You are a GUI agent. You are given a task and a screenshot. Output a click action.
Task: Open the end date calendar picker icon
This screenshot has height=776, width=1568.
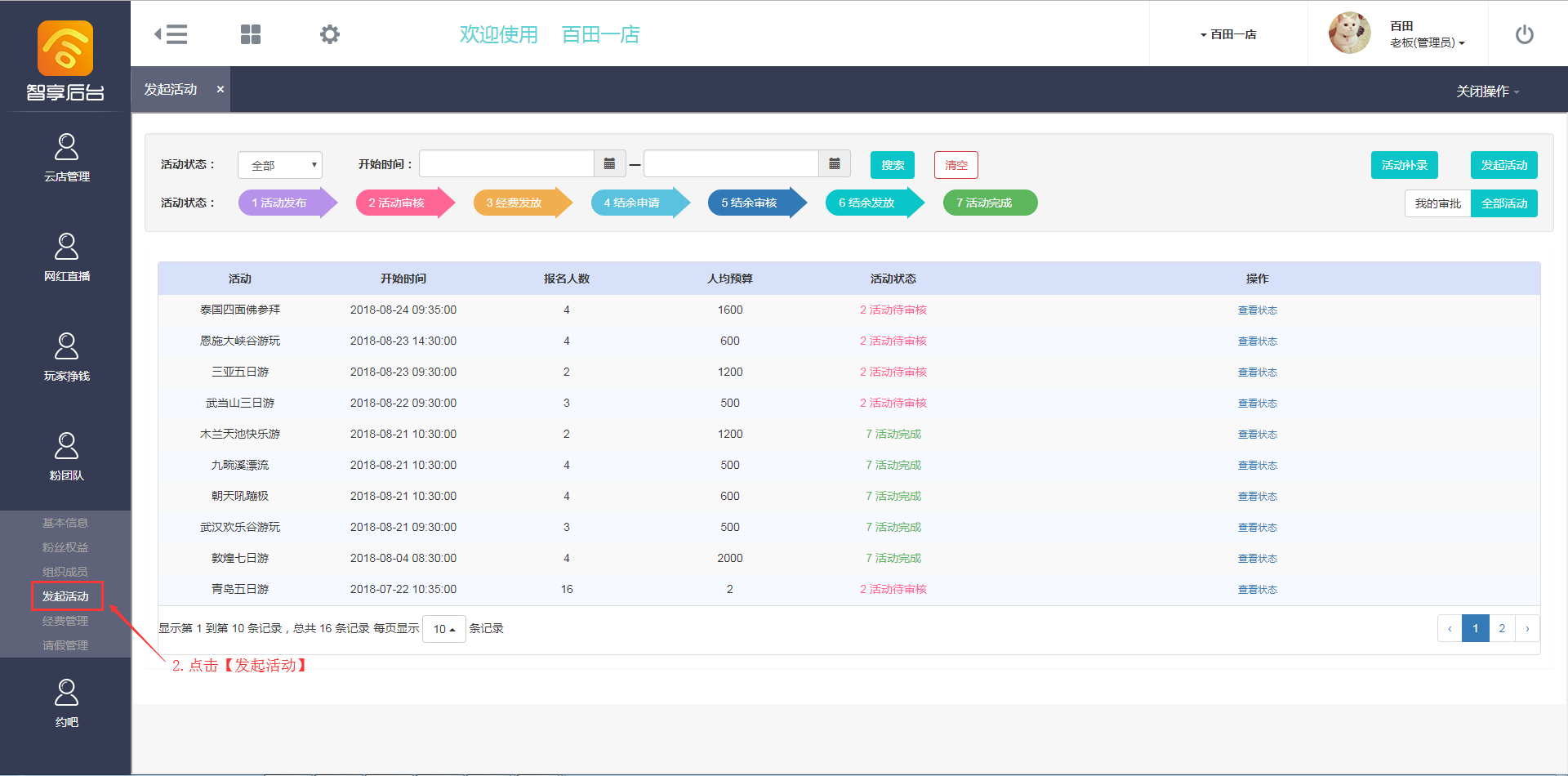tap(834, 164)
